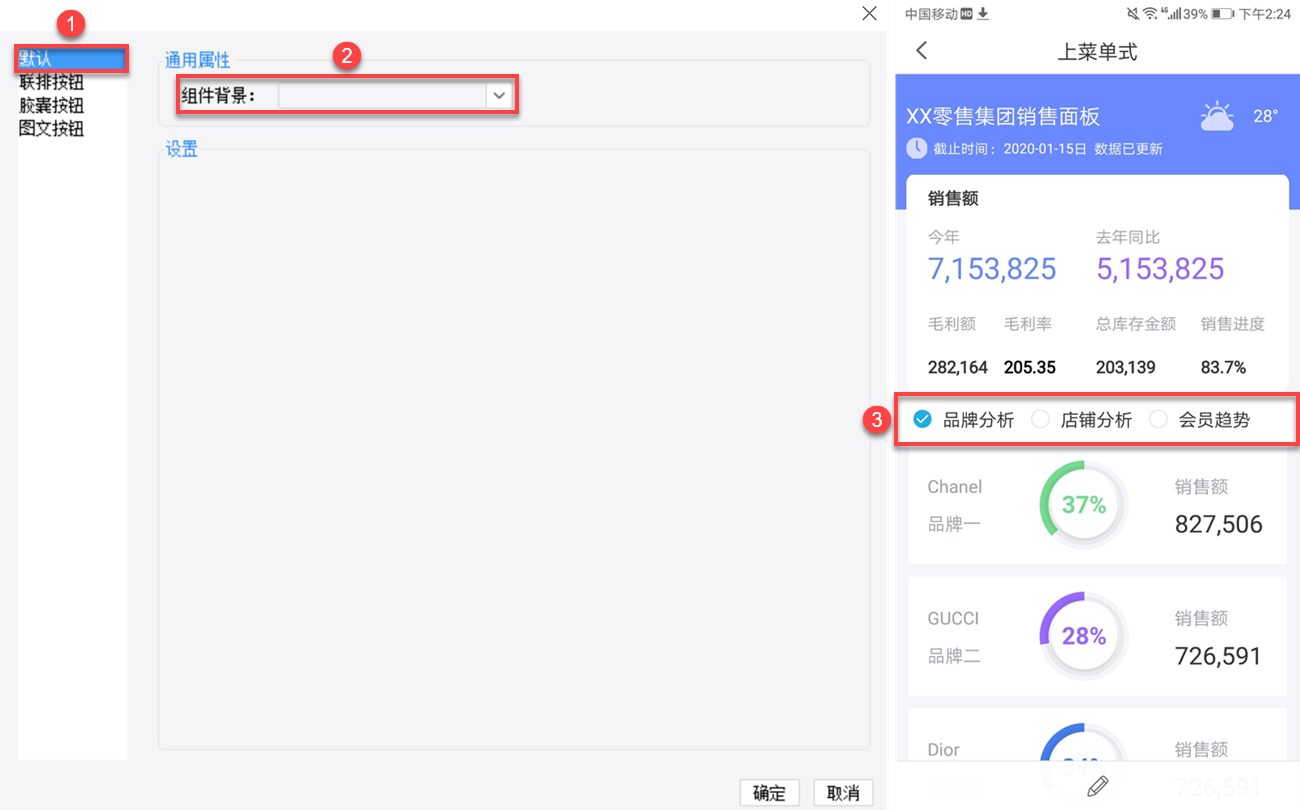Tap the 毛利额 value 282,164
1300x810 pixels.
click(x=958, y=367)
